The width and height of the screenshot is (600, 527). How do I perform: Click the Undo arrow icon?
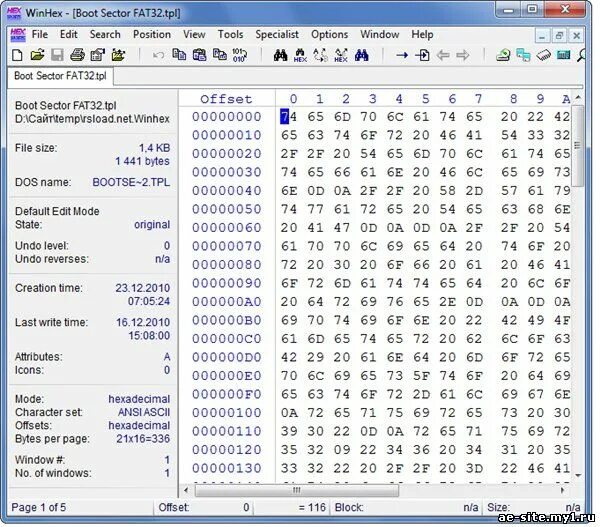(158, 55)
